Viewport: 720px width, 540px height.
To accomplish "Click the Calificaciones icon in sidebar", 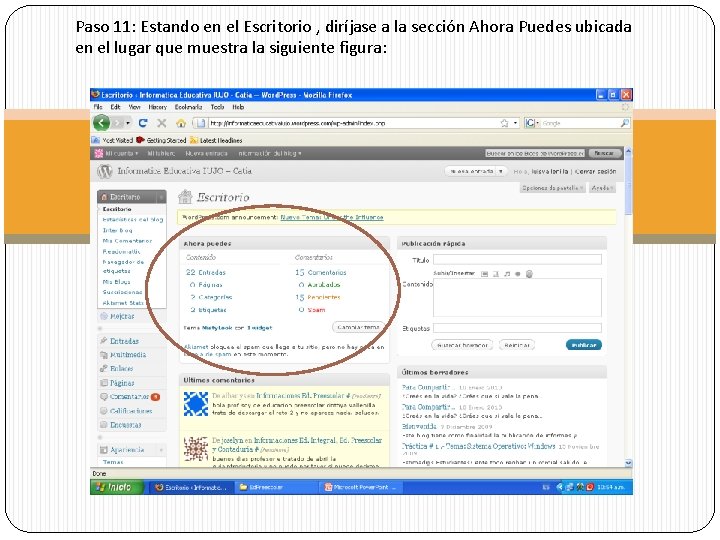I will coord(104,411).
